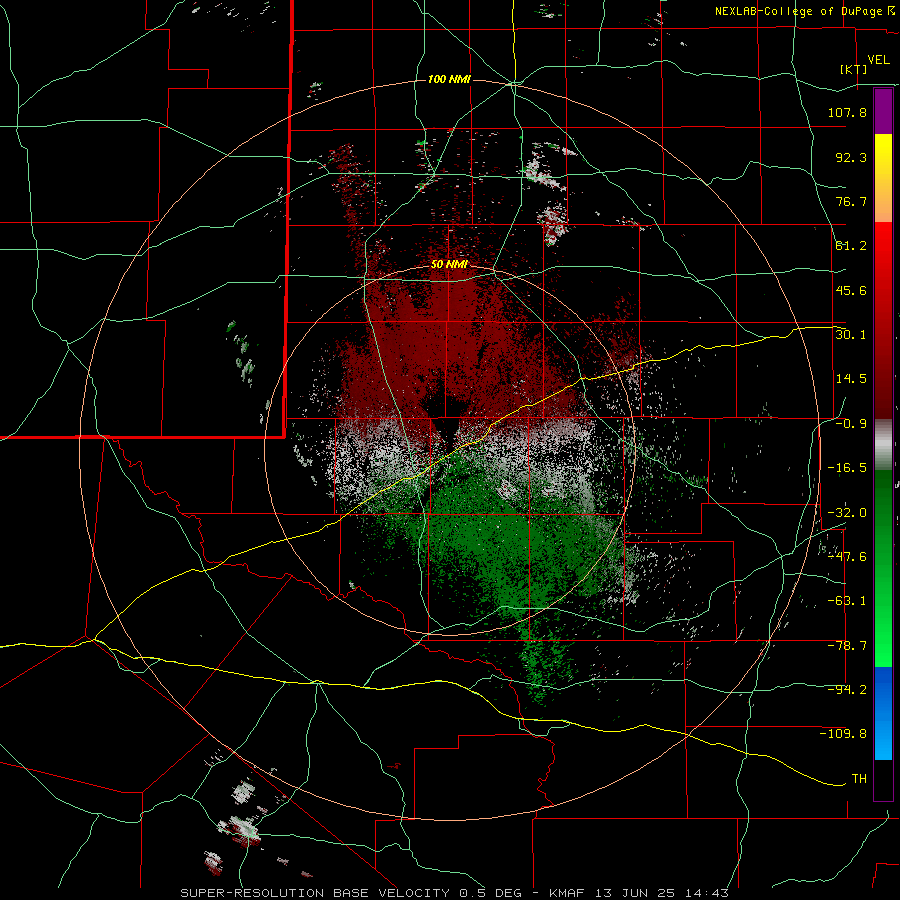
Task: Click the -94.2 velocity scale value
Action: (x=847, y=690)
